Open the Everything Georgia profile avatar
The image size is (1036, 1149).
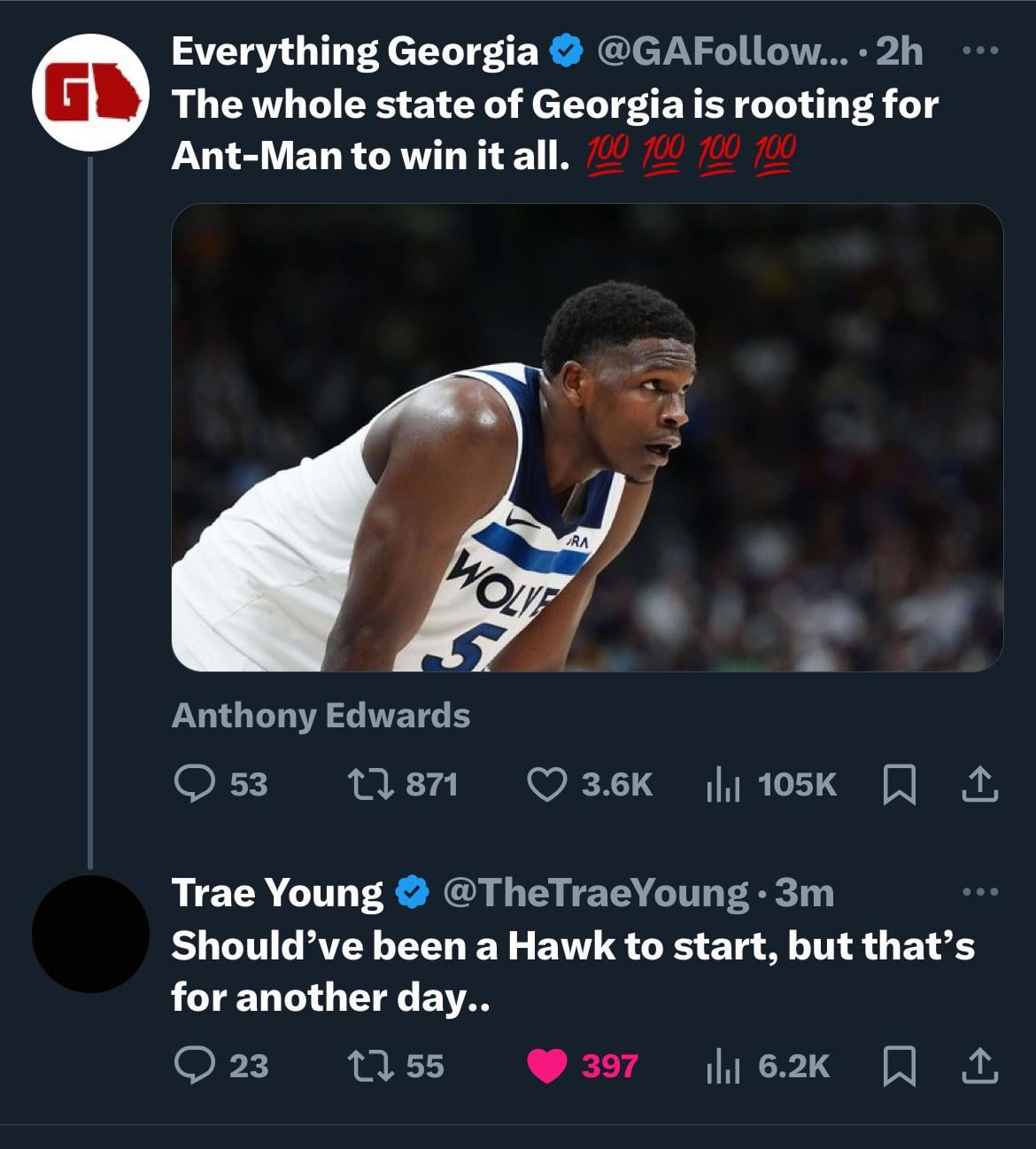click(x=90, y=93)
